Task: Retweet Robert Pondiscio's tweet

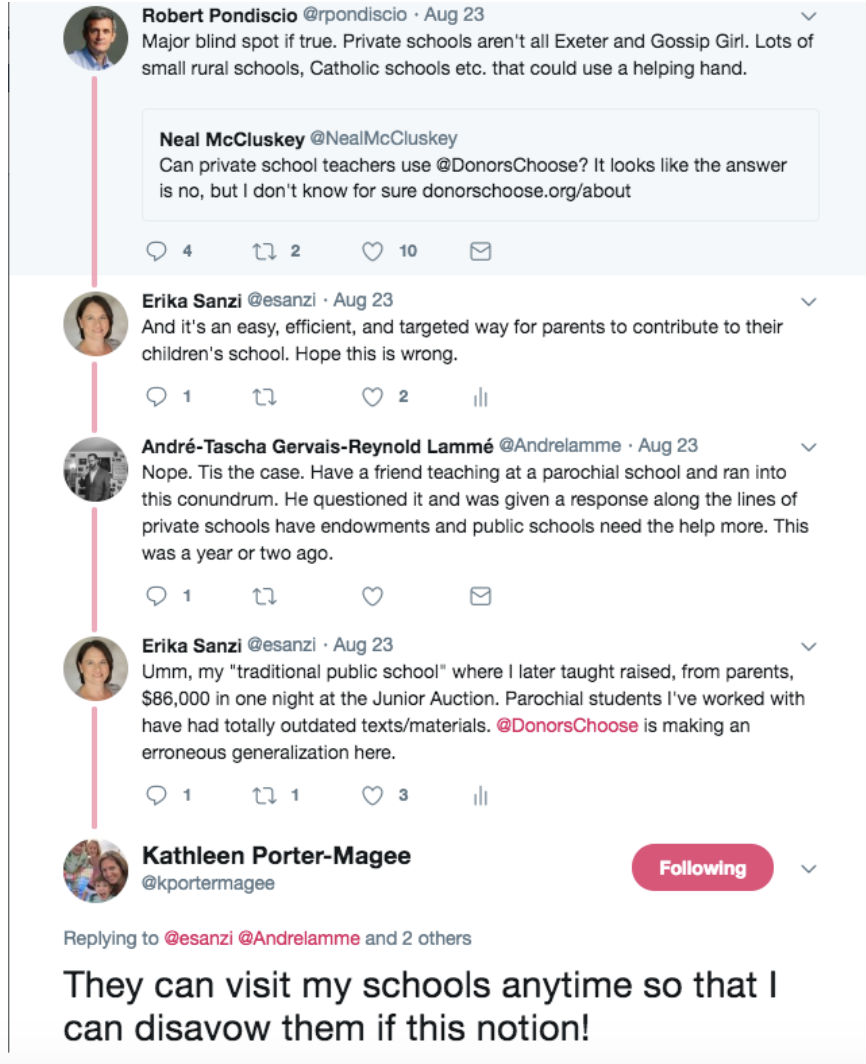Action: pos(264,252)
